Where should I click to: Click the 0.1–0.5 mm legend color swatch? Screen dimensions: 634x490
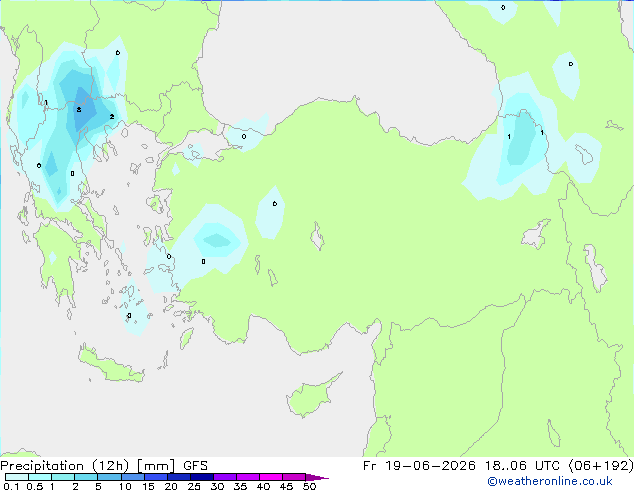pos(17,477)
